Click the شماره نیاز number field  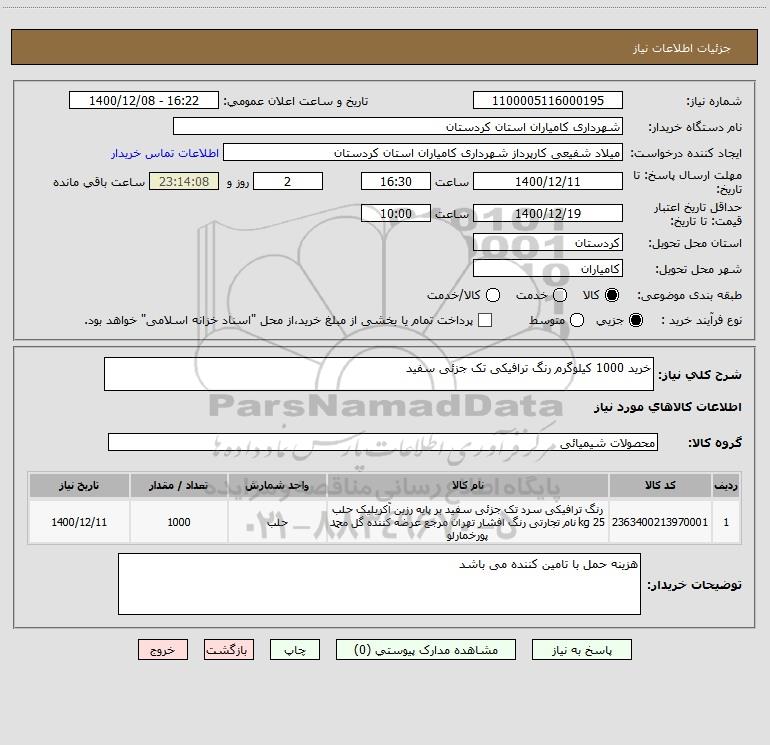click(x=548, y=100)
